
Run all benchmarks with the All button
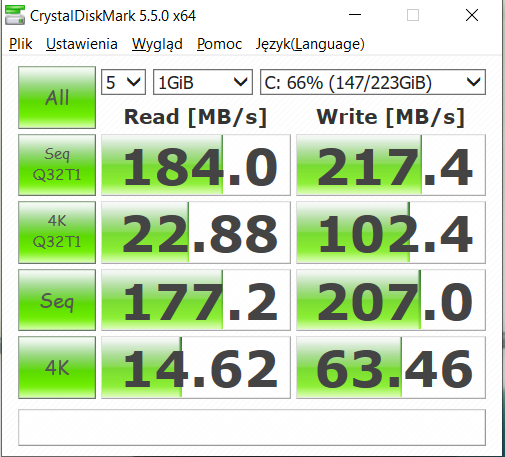click(57, 97)
